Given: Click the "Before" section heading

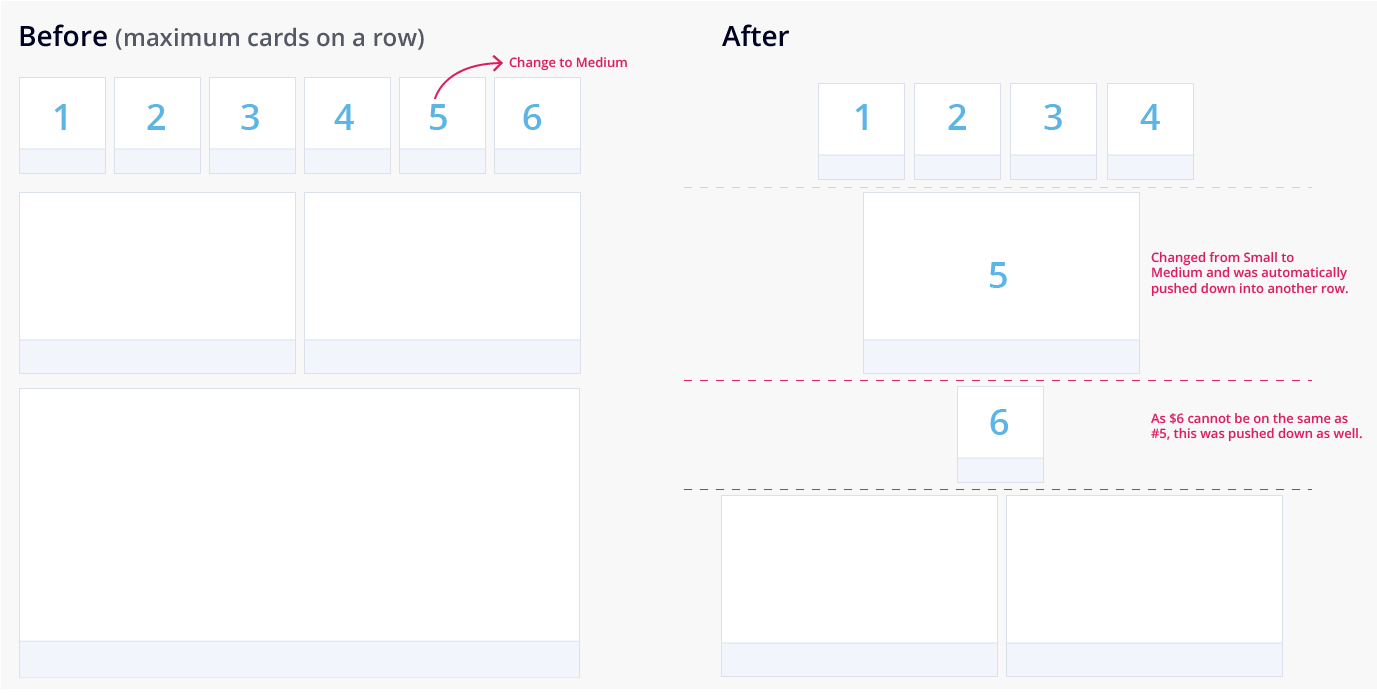Looking at the screenshot, I should [62, 37].
